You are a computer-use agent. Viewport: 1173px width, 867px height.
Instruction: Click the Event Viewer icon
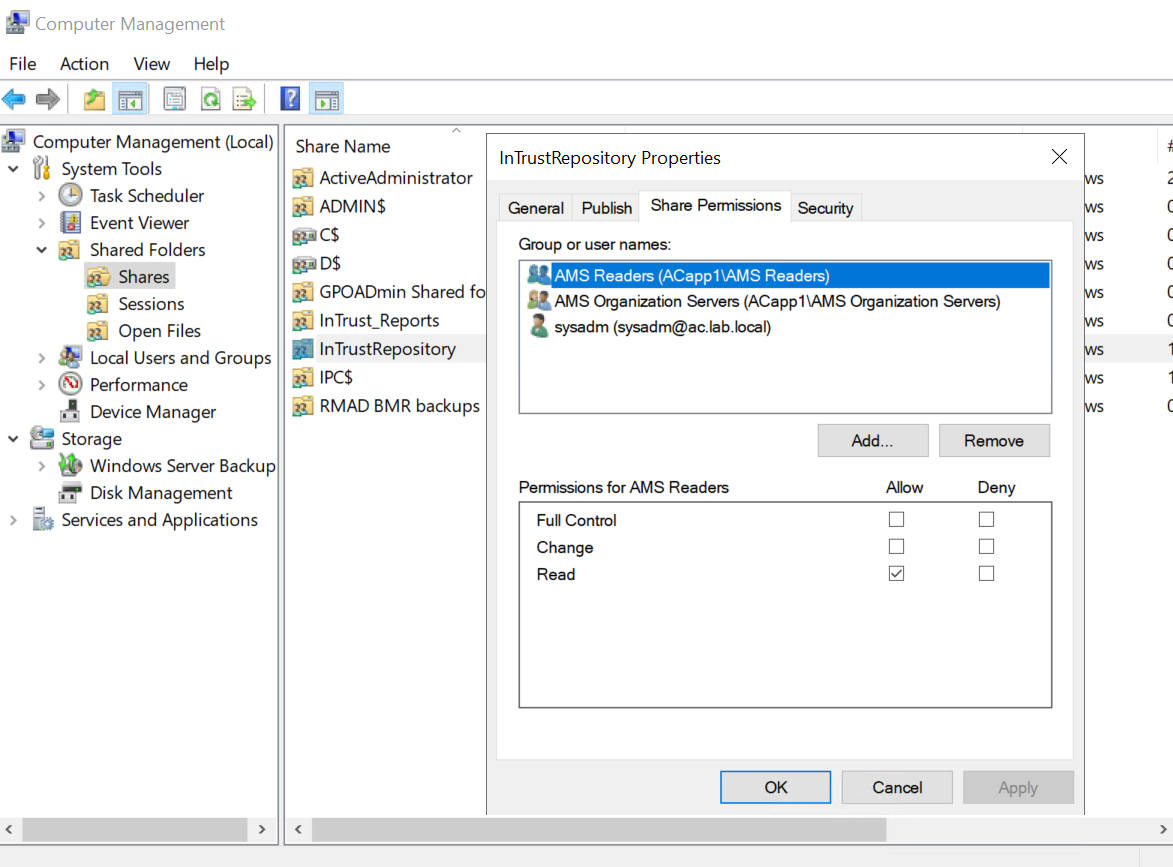70,222
